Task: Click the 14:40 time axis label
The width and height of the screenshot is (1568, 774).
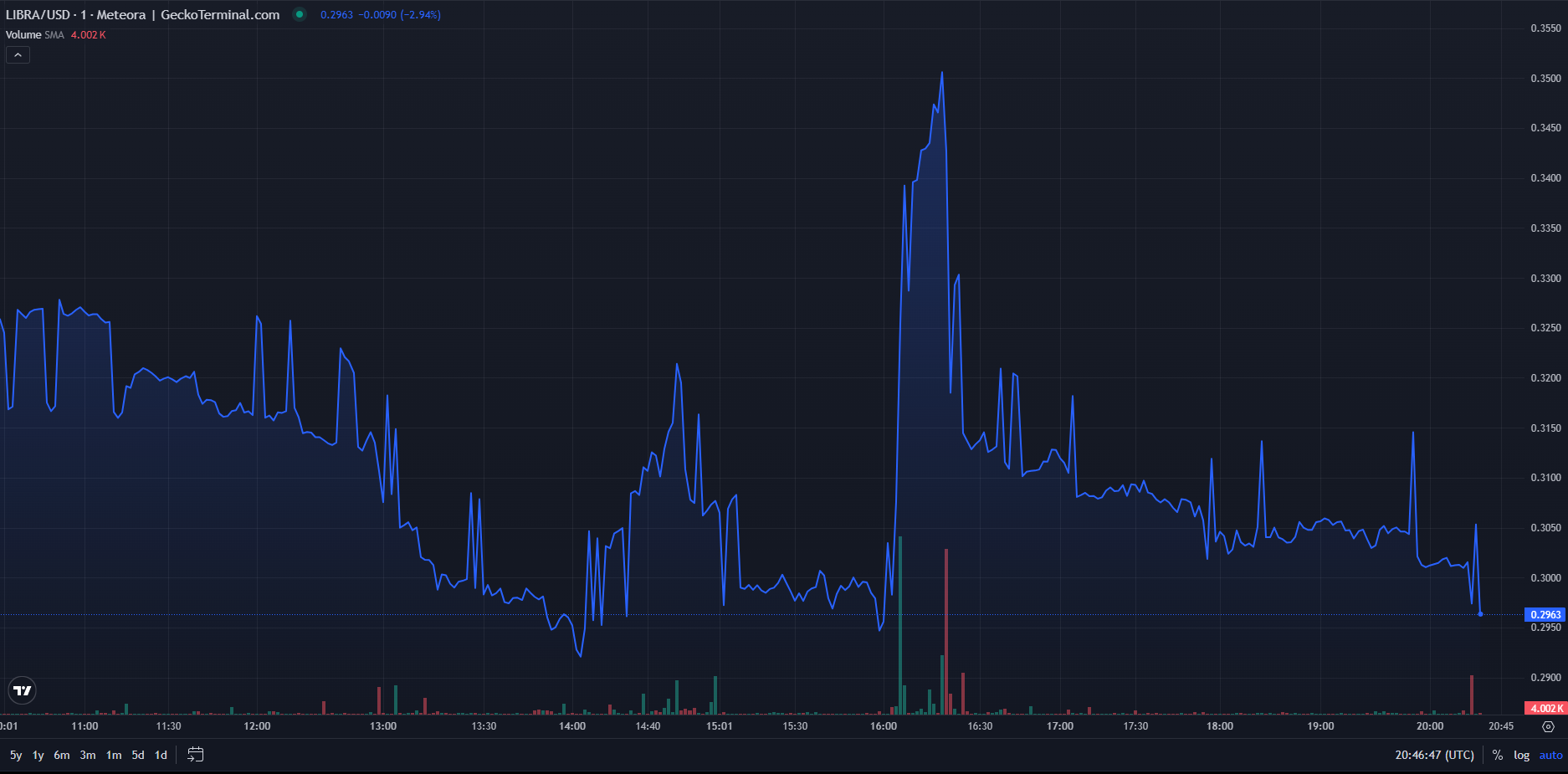Action: [x=648, y=726]
